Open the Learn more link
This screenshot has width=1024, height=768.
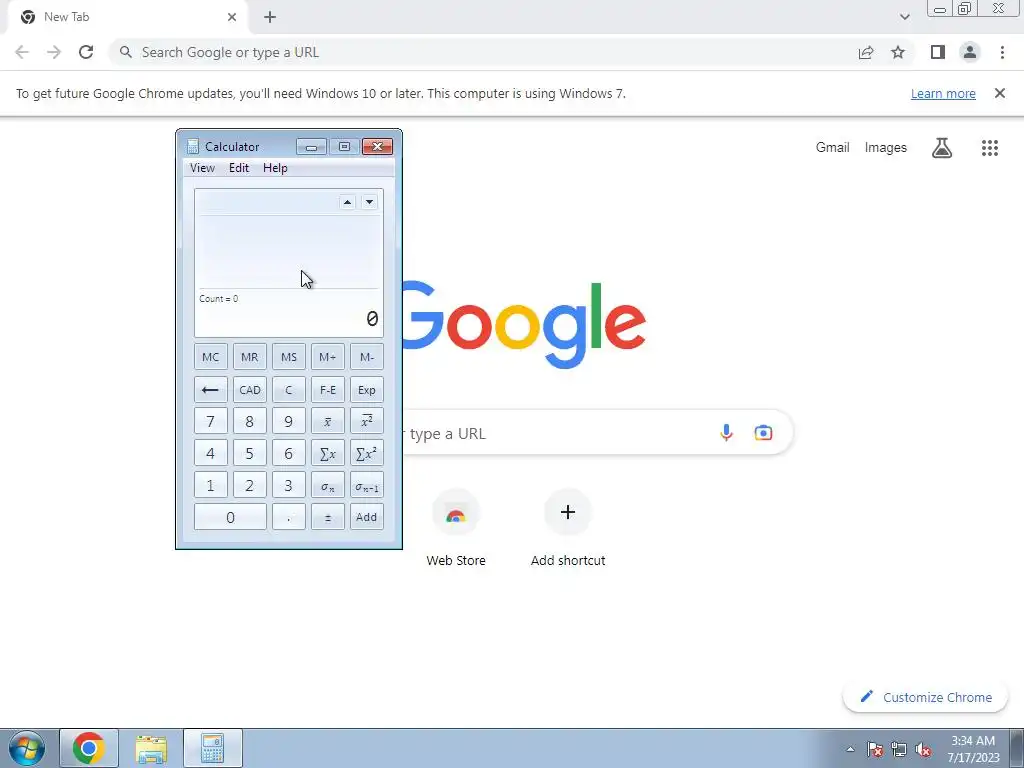tap(943, 93)
